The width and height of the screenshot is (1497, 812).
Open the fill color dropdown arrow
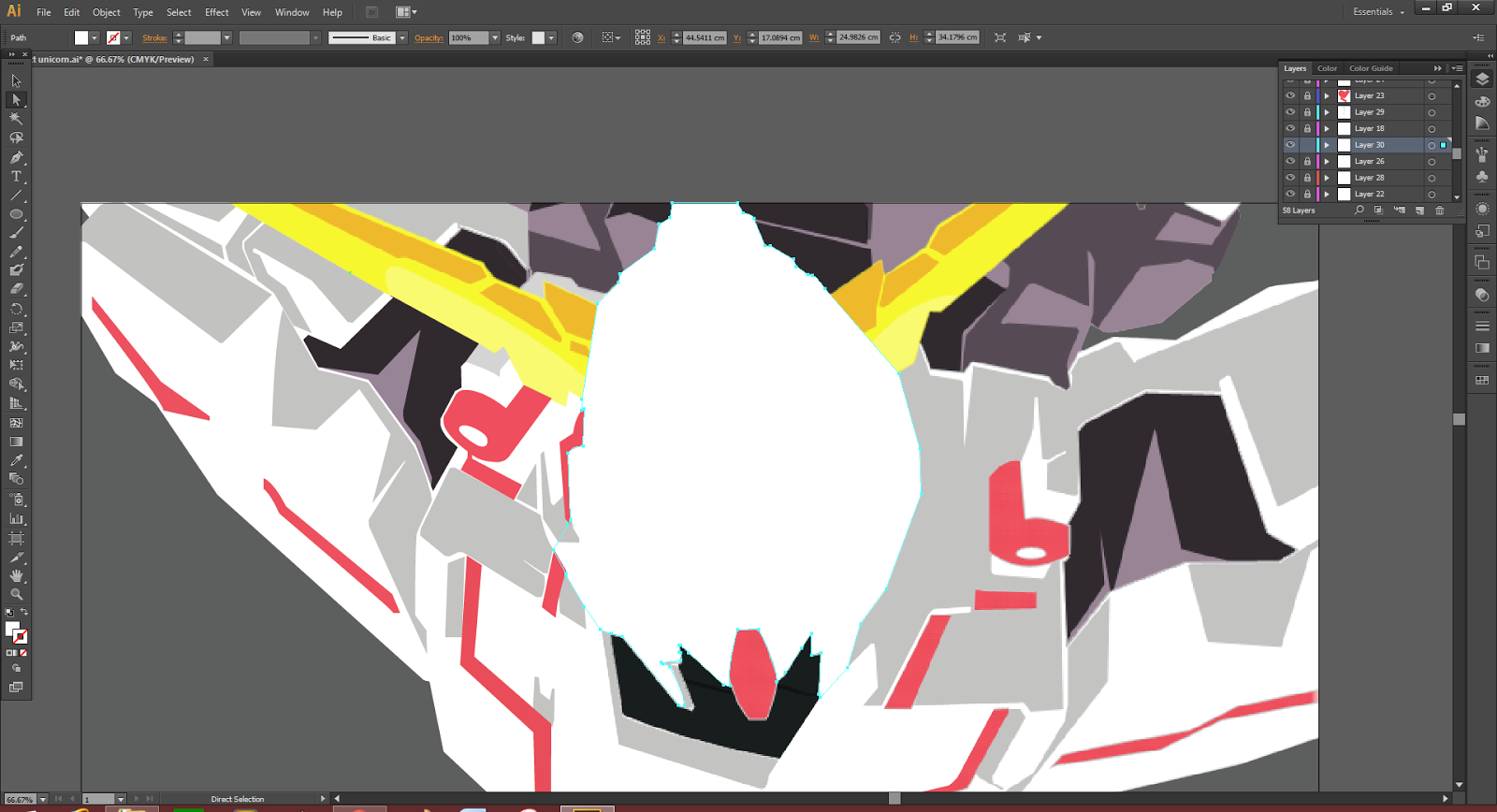click(x=94, y=37)
